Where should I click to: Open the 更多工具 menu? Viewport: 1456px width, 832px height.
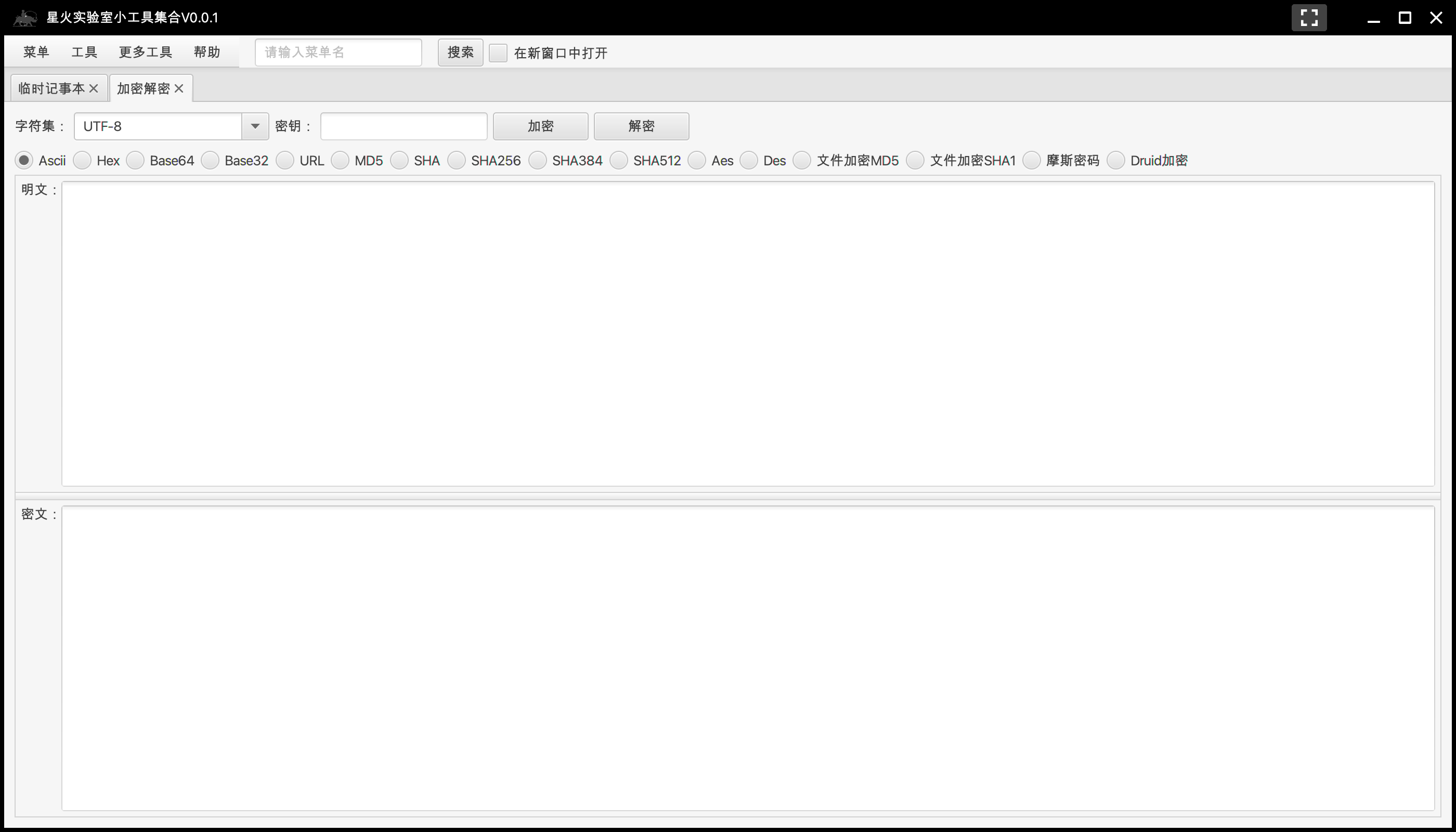(145, 52)
